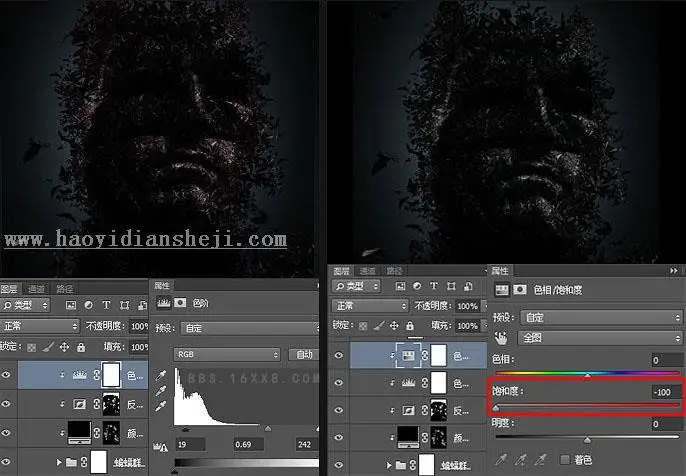Switch to 图层 tab in Levels screenshot
Viewport: 686px width, 476px height.
[9, 289]
